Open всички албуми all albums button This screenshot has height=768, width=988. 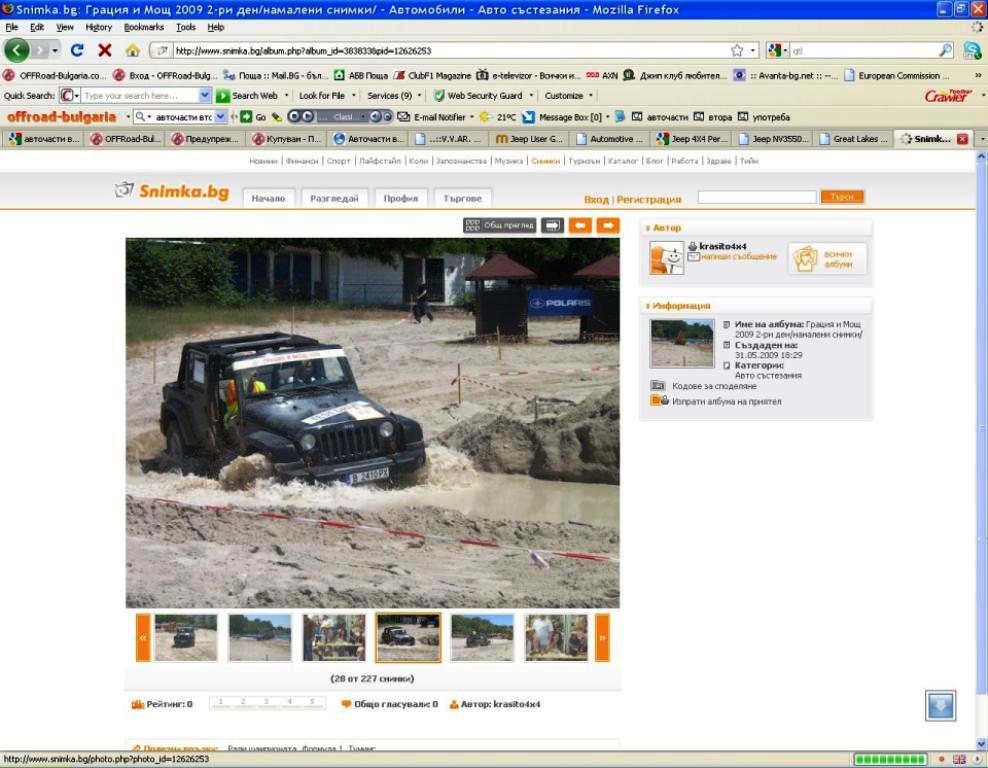click(x=827, y=259)
